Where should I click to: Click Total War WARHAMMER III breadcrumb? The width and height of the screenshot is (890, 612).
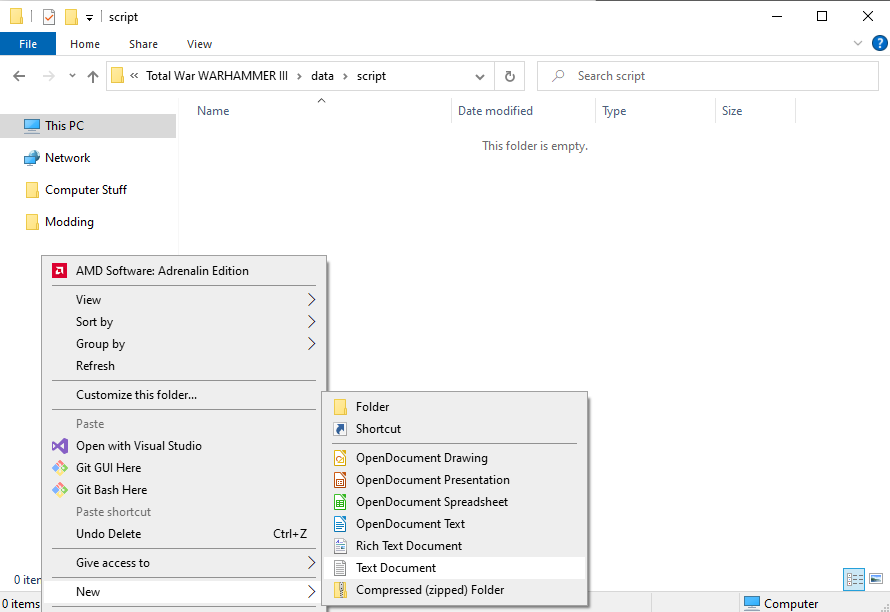point(217,76)
